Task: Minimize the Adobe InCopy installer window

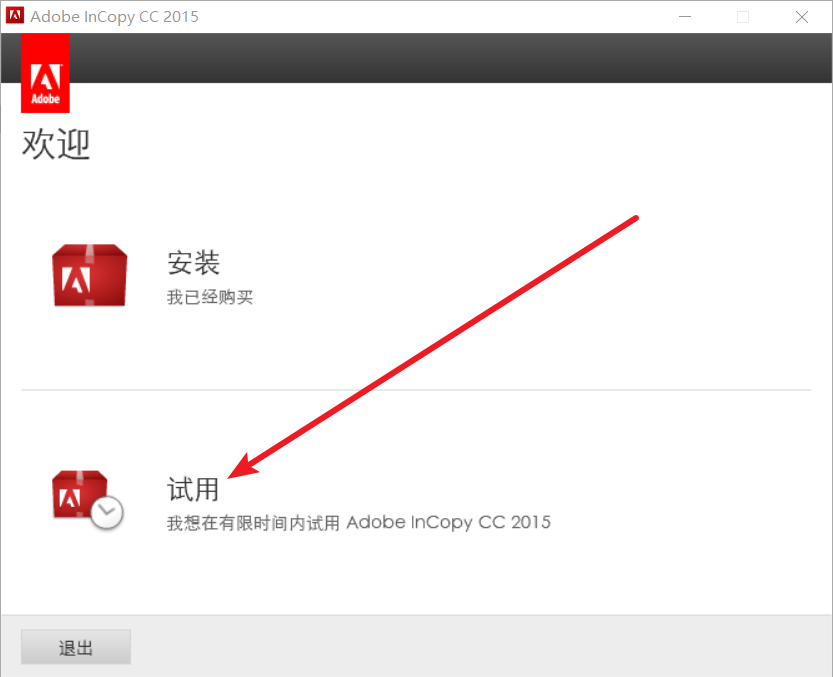Action: [x=685, y=17]
